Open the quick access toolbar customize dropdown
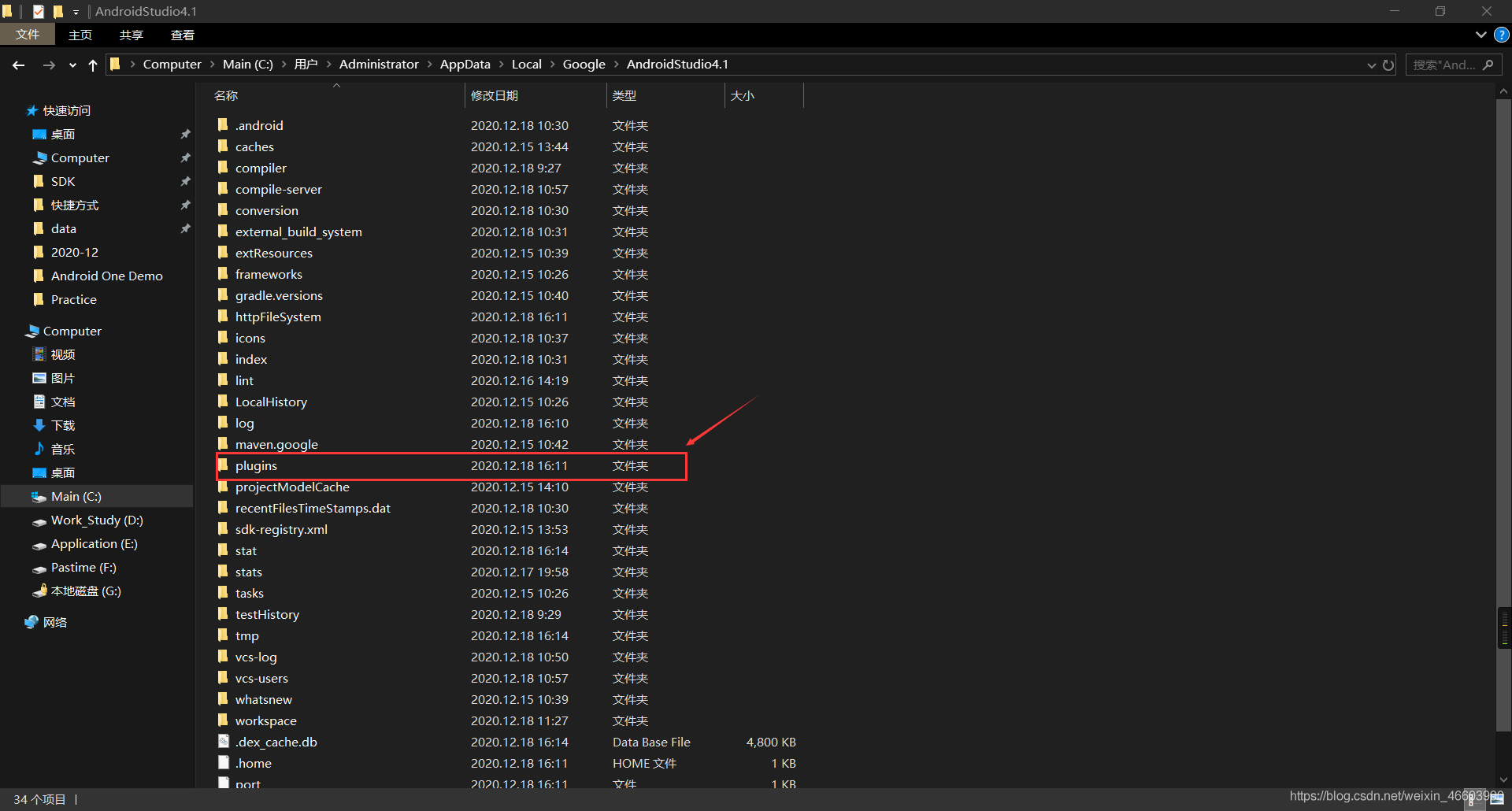Screen dimensions: 1512x811 click(x=76, y=12)
